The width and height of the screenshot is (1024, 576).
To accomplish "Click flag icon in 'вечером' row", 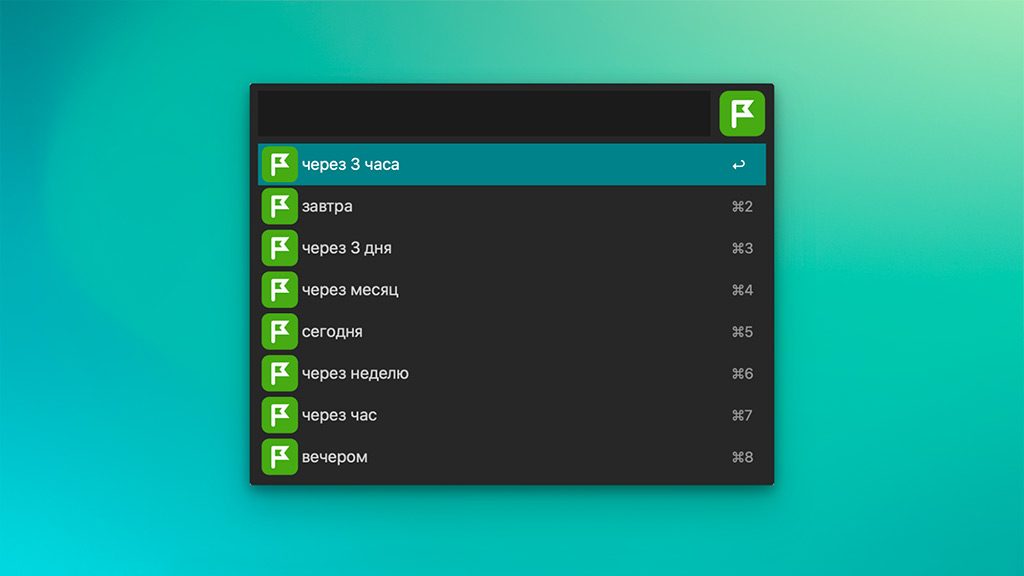I will pos(280,457).
